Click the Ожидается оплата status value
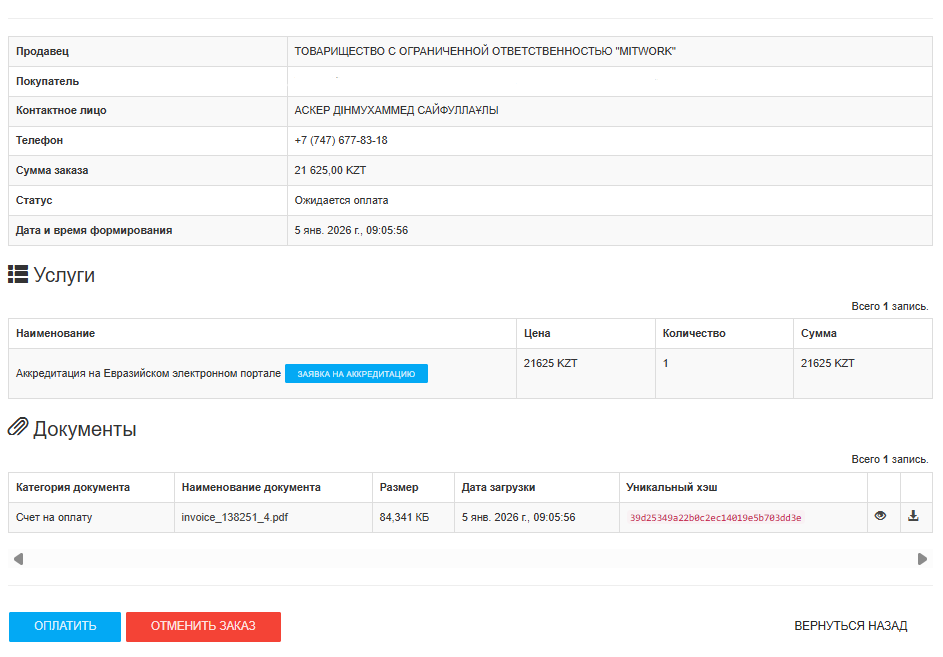 [341, 201]
